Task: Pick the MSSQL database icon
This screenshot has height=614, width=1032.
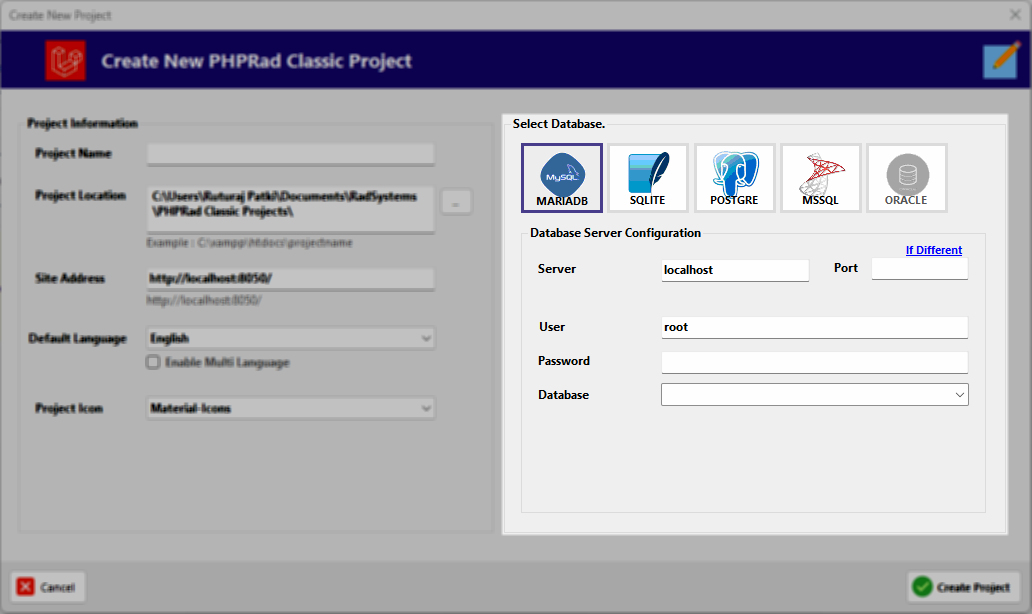Action: pyautogui.click(x=821, y=178)
